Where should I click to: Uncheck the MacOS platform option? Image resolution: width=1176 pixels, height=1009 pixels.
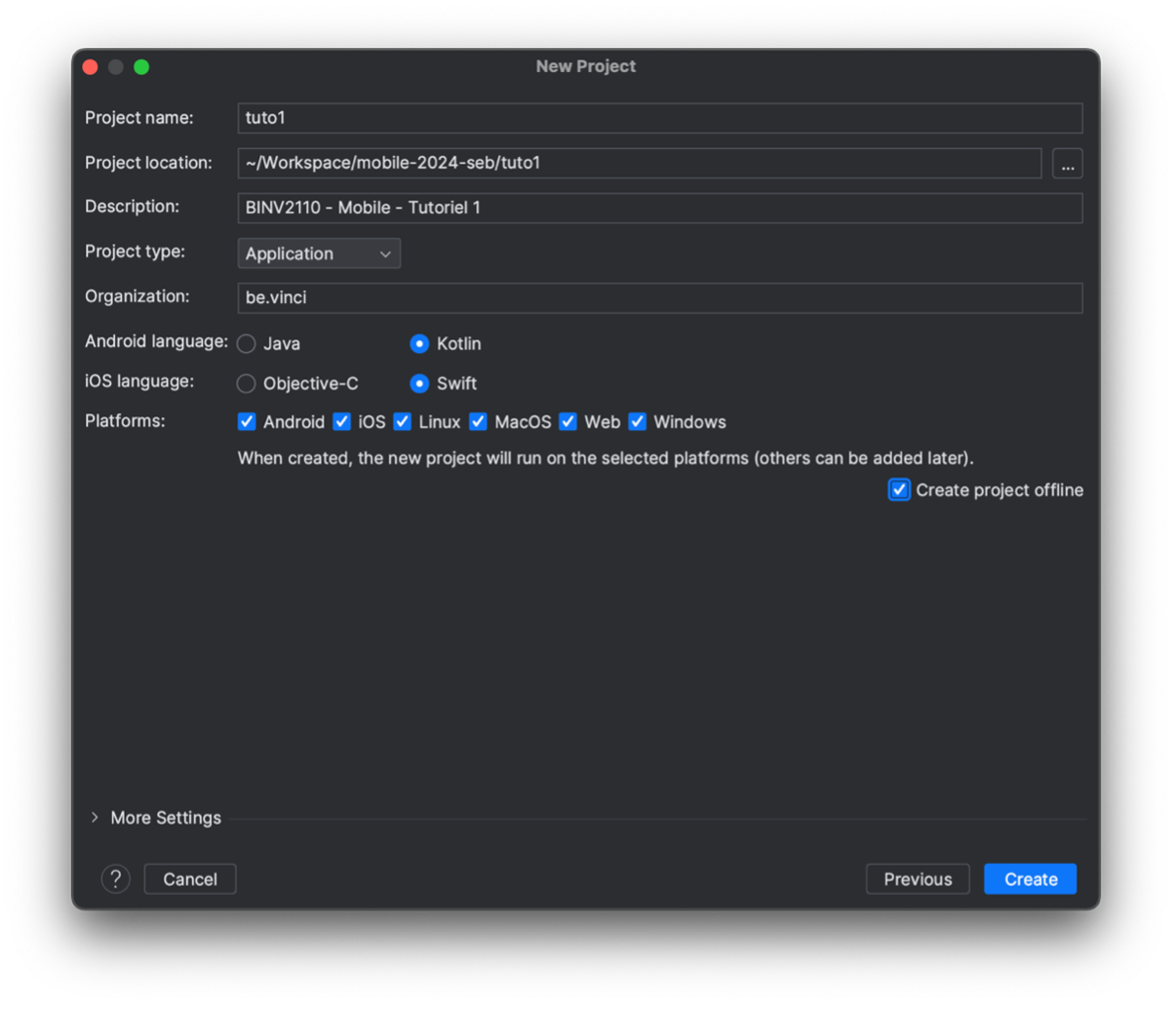click(x=478, y=422)
